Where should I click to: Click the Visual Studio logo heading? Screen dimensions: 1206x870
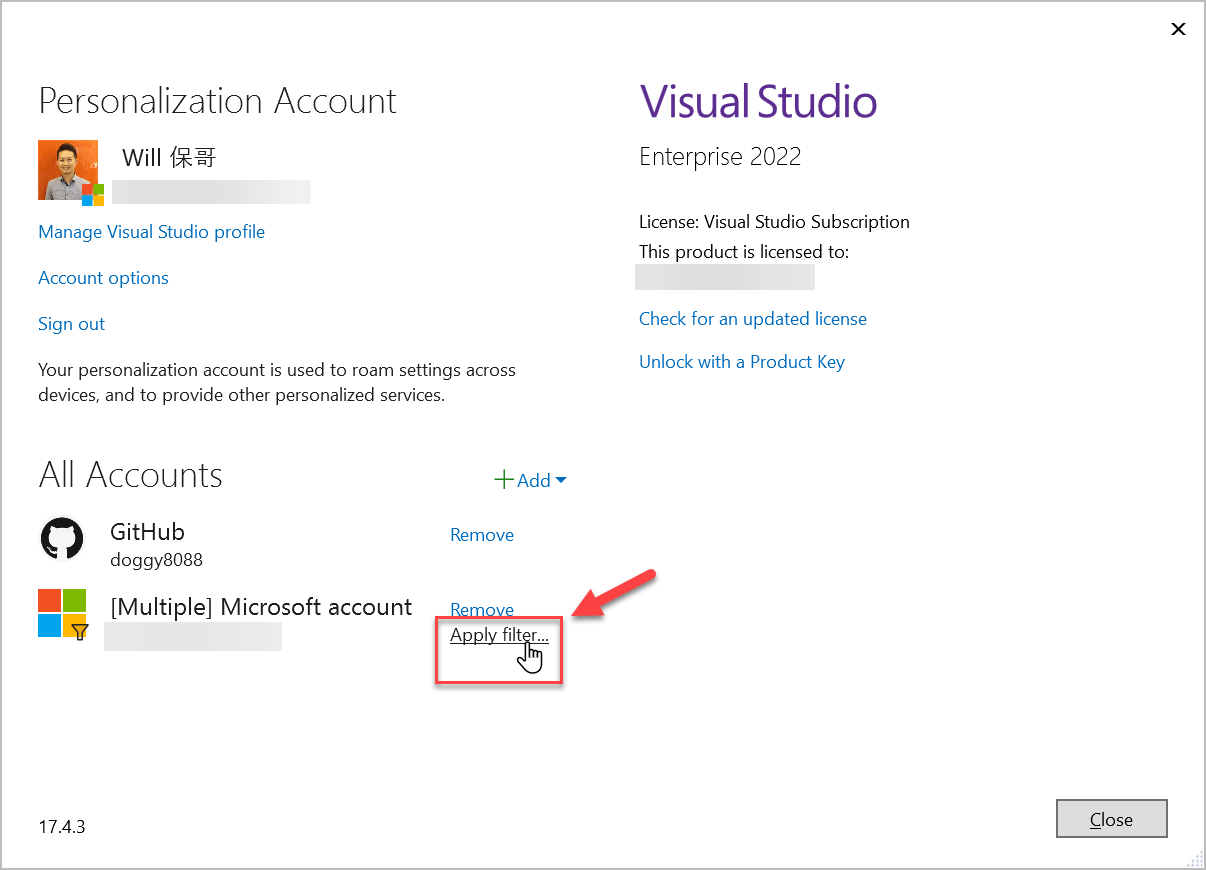(x=758, y=101)
